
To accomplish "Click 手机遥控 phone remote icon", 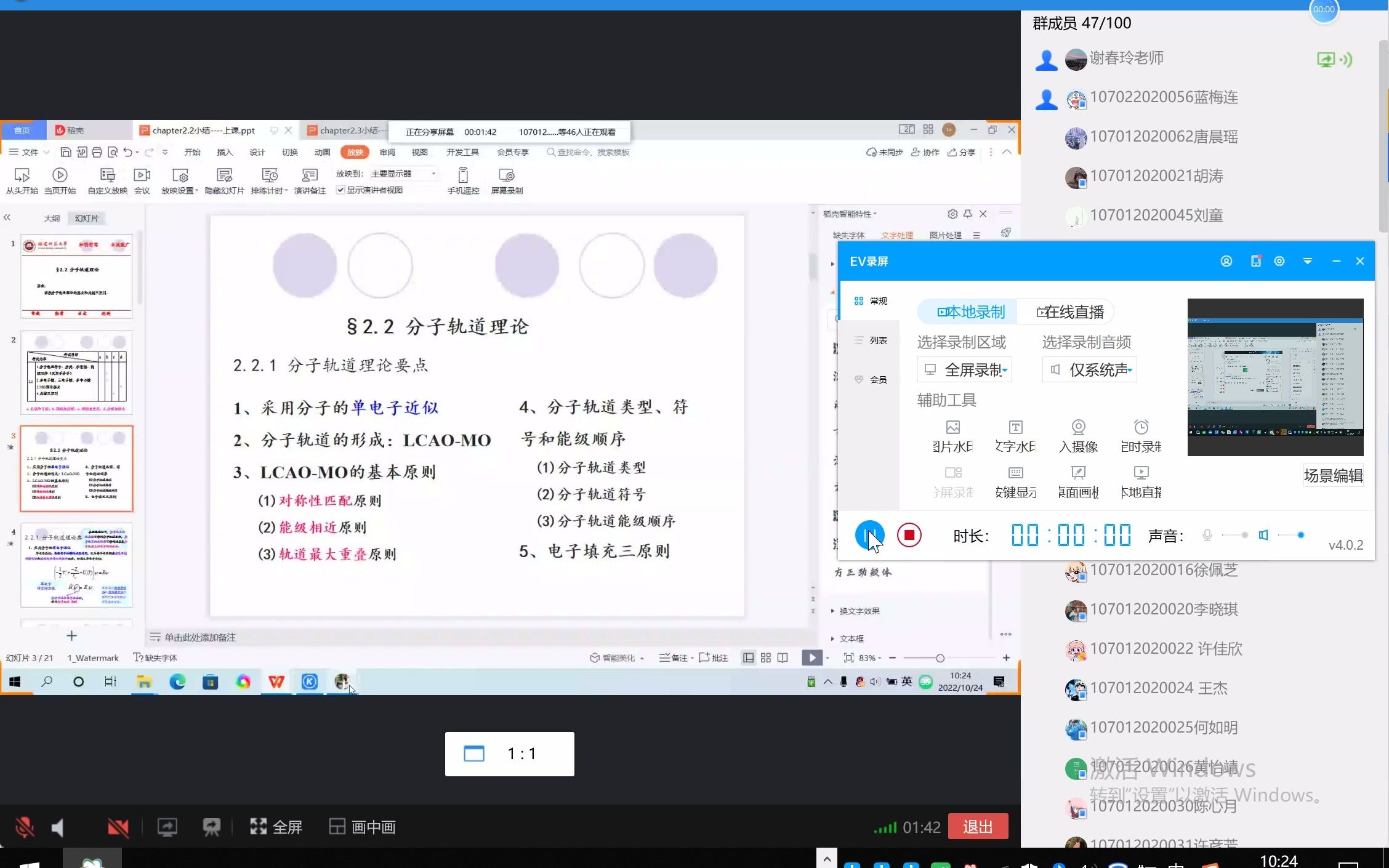I will click(x=463, y=181).
